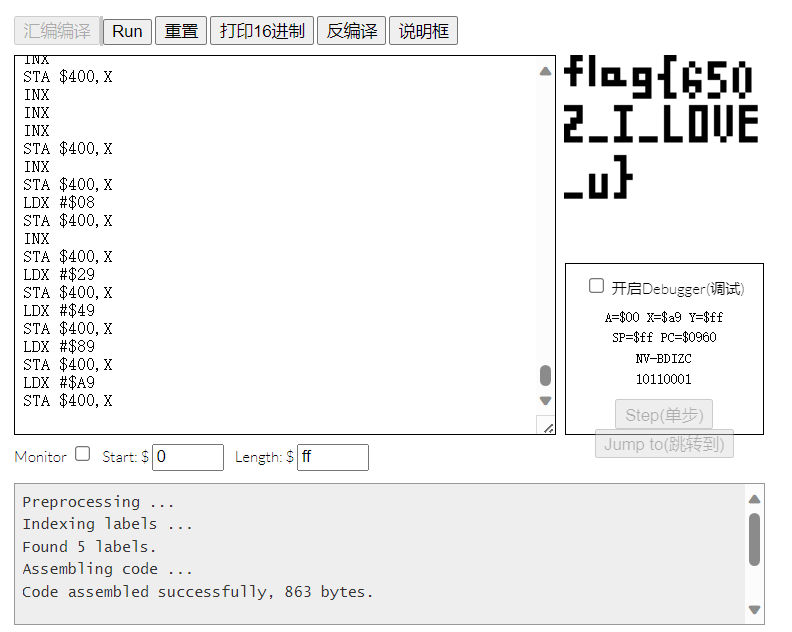
Task: Click the editor resize handle corner
Action: [548, 427]
